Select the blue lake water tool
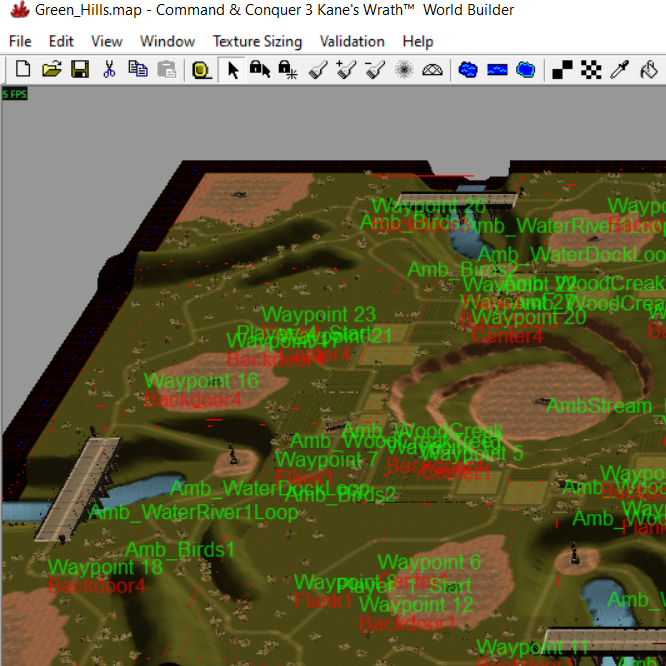Viewport: 666px width, 666px height. (x=468, y=69)
